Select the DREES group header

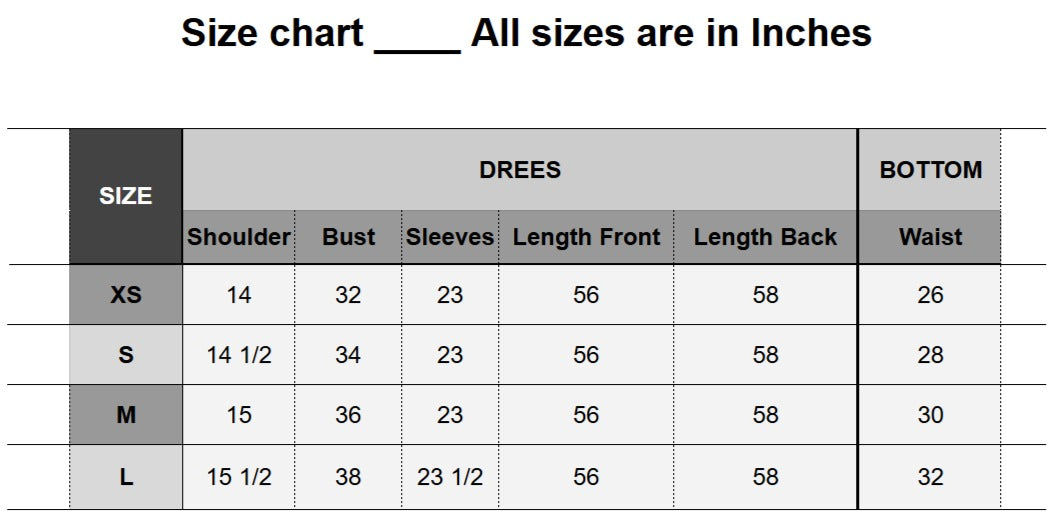(x=519, y=170)
